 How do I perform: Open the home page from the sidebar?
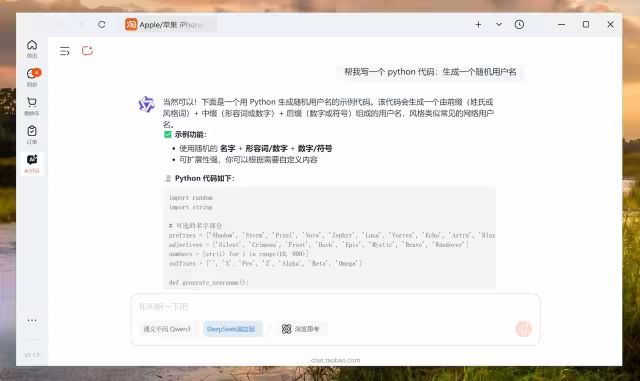pyautogui.click(x=32, y=49)
